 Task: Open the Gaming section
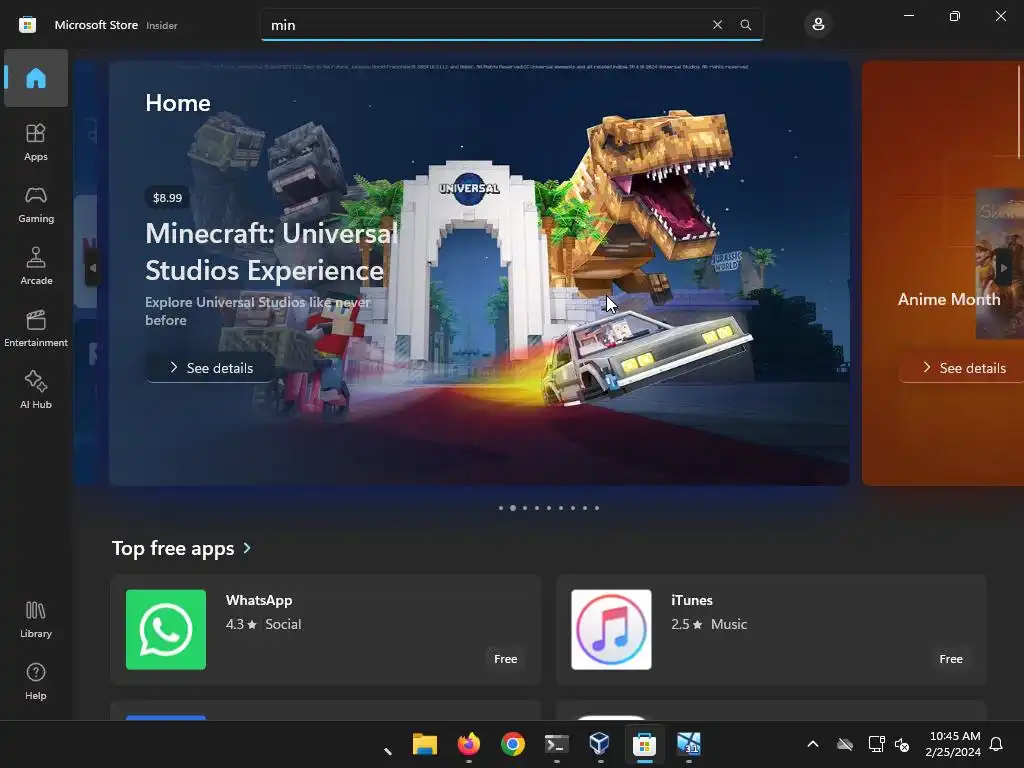point(36,204)
